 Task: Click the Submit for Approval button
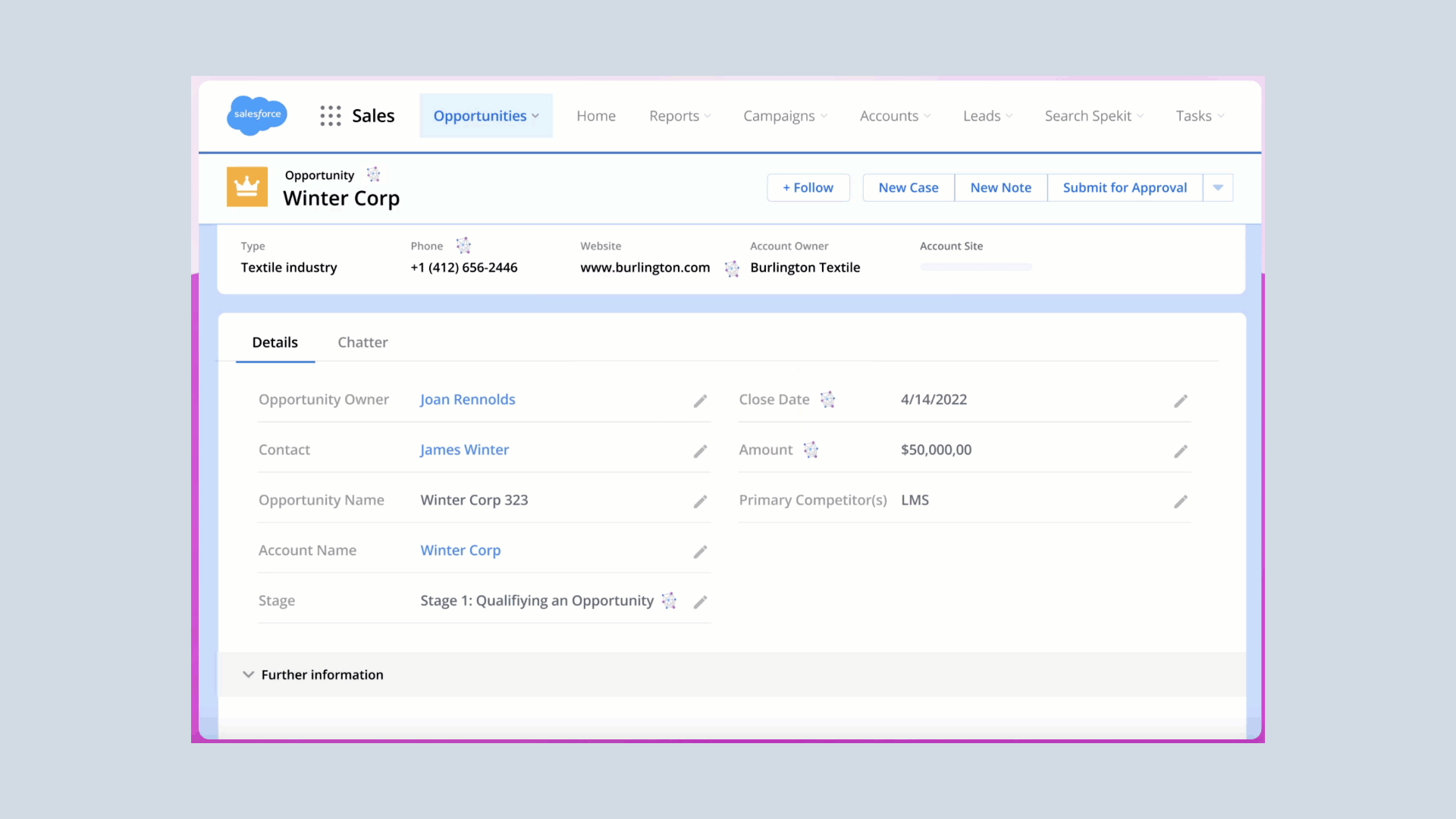1125,187
